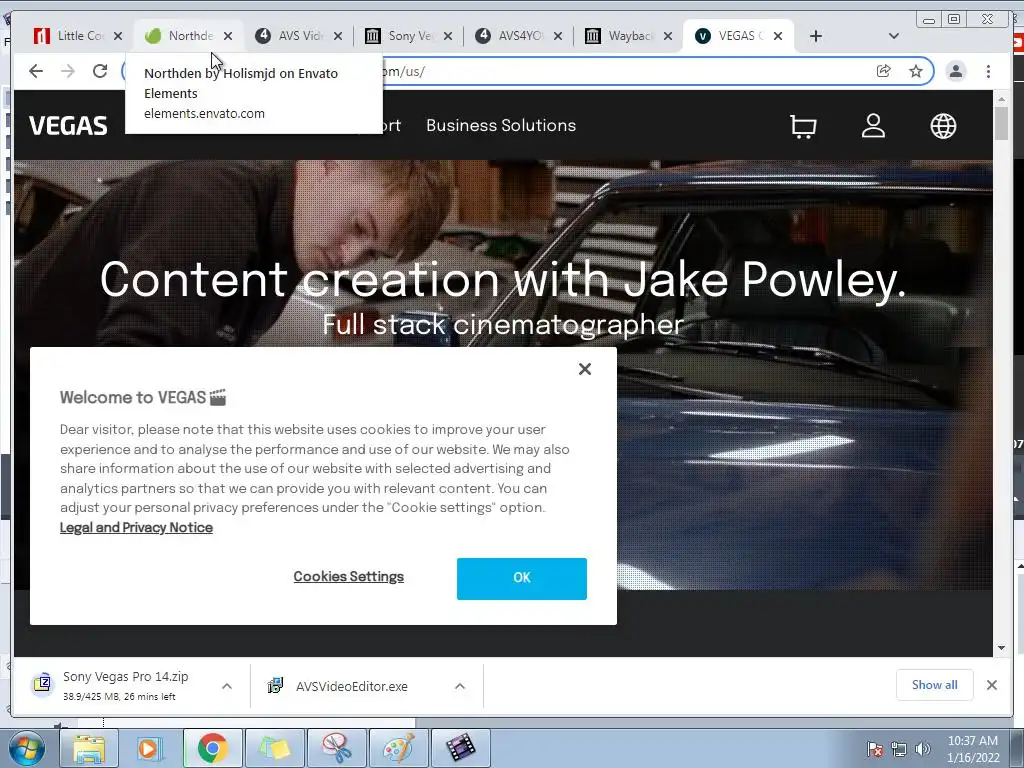The height and width of the screenshot is (768, 1024).
Task: Close the AVS Video tab
Action: [338, 36]
